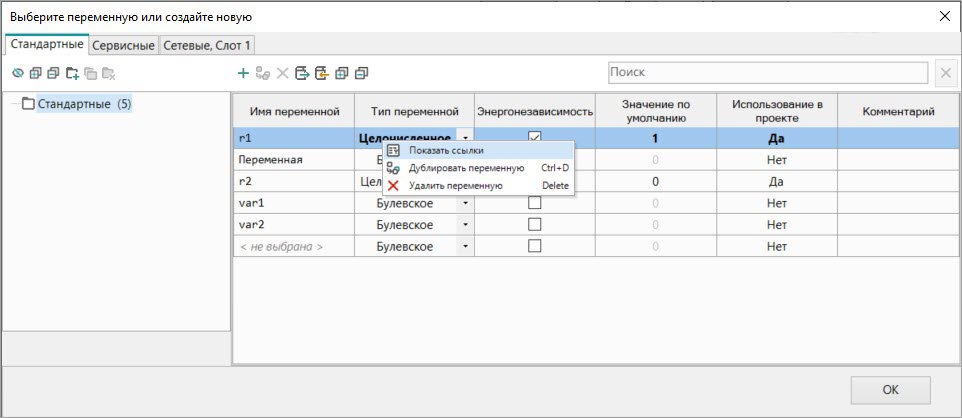
Task: Click expand all icon in folder toolbar
Action: click(35, 73)
